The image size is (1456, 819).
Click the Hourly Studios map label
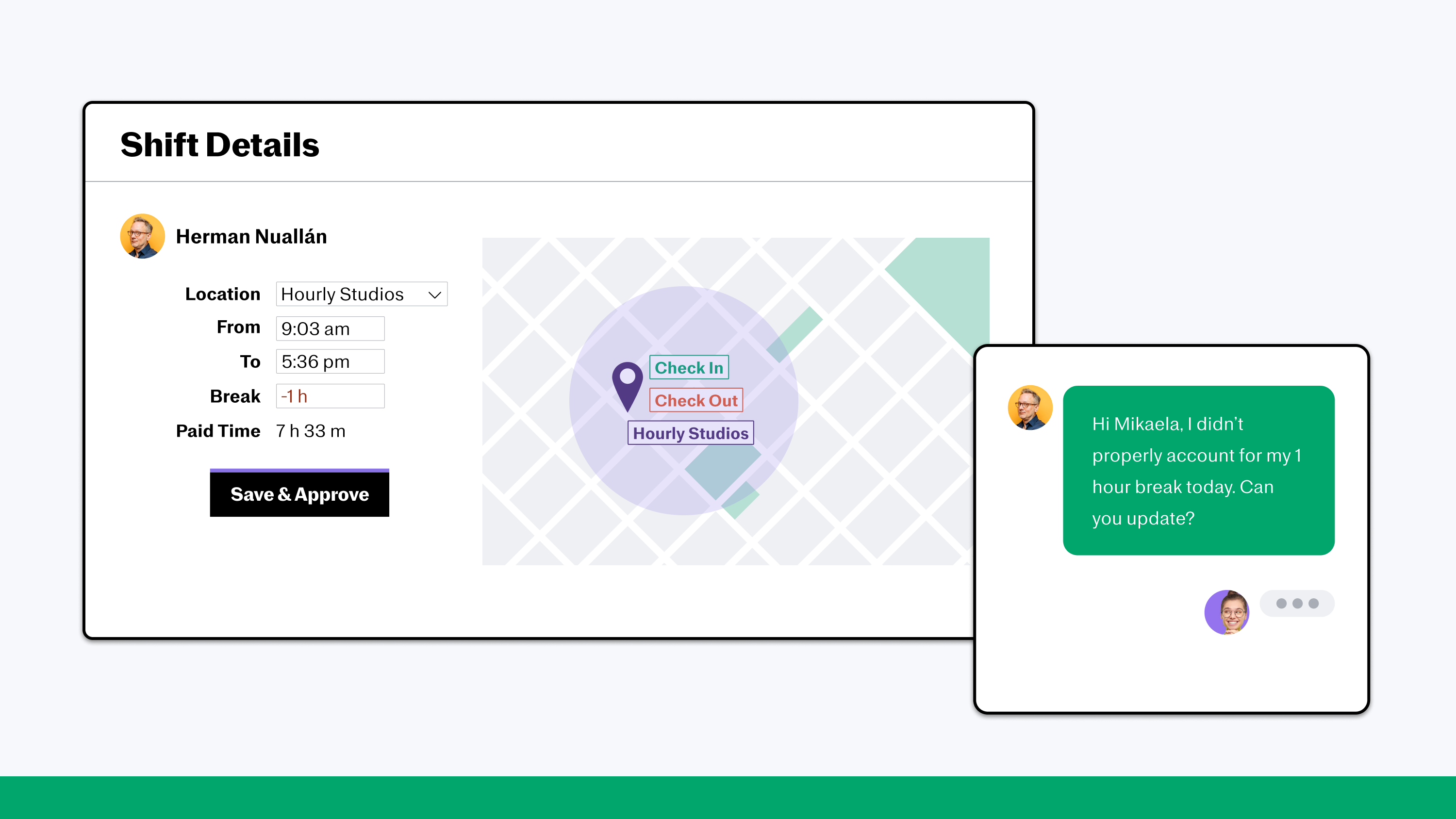coord(690,433)
